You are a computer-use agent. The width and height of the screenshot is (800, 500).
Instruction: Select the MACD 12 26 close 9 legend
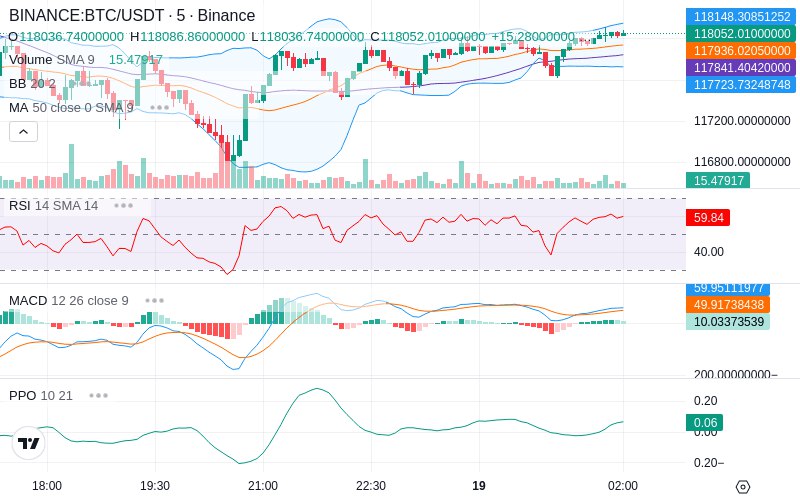point(68,301)
